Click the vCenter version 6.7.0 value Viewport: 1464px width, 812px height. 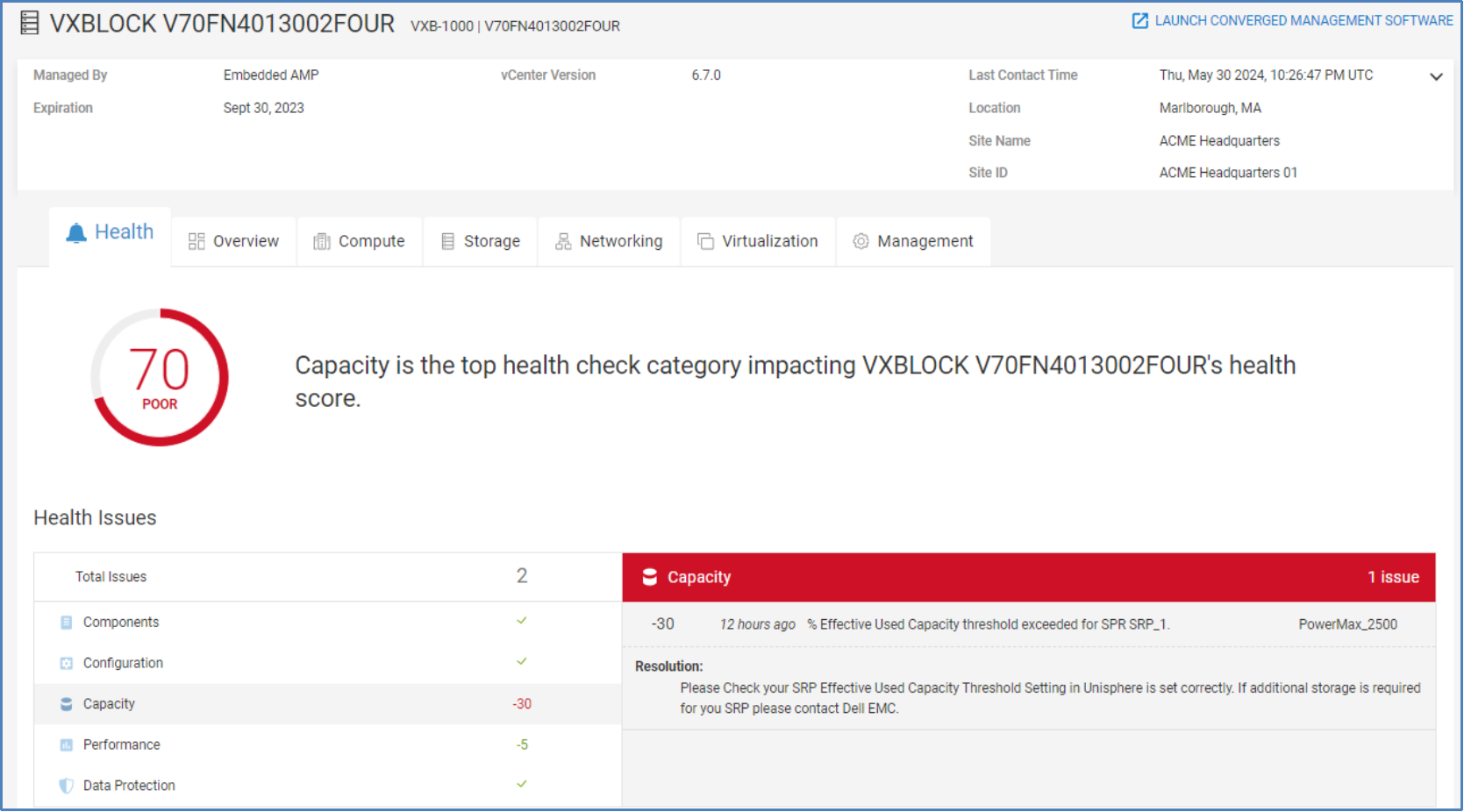tap(706, 75)
